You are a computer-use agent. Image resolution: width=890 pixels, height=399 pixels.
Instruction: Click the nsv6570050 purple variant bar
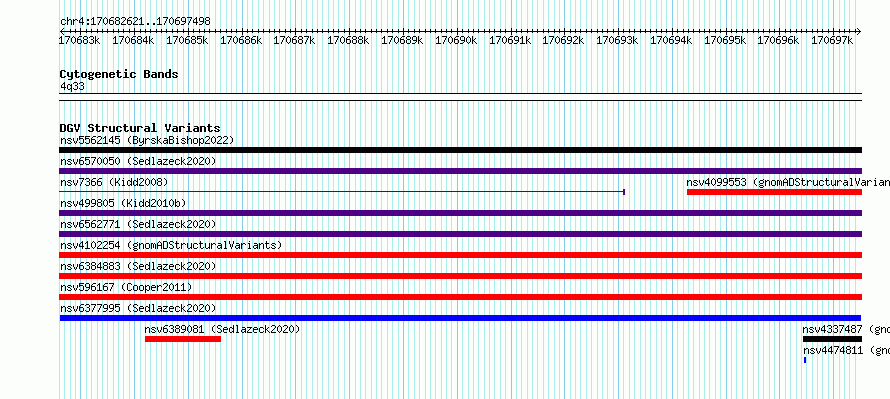460,171
